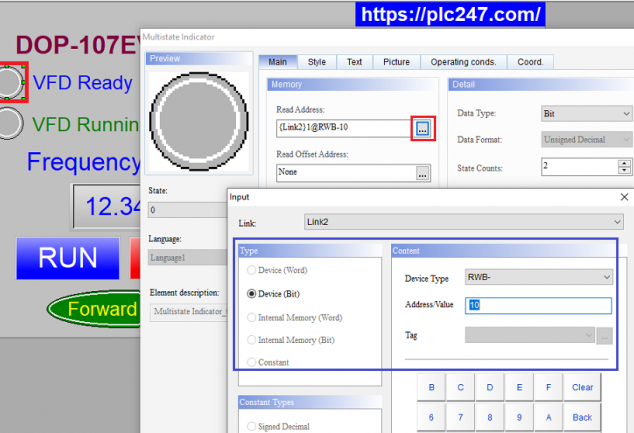The image size is (634, 433).
Task: Open Read Offset Address browse button
Action: coord(423,173)
